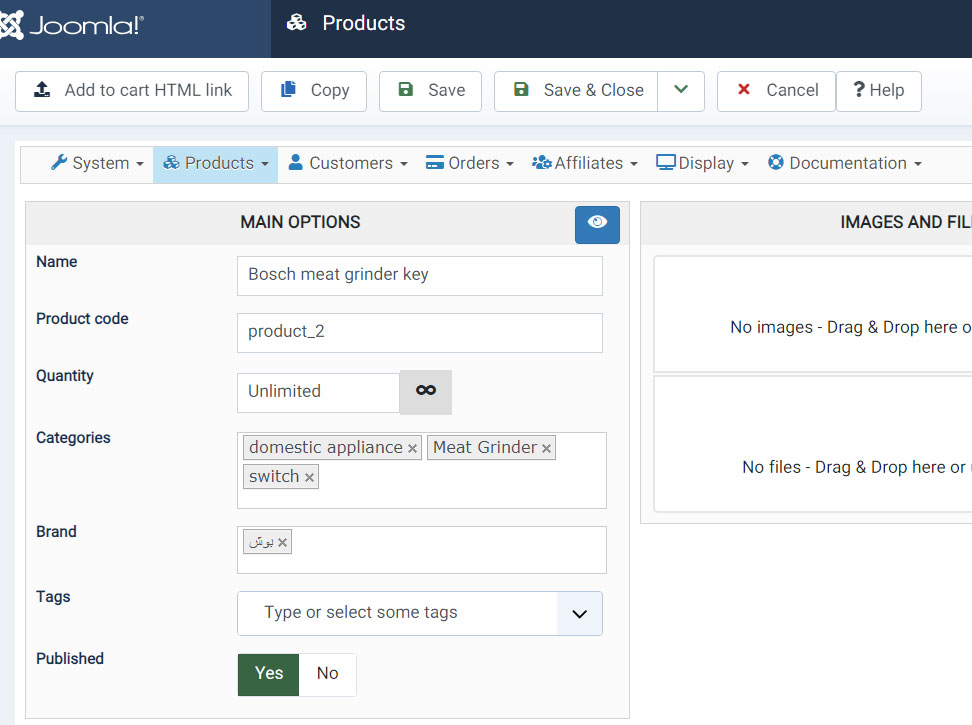Click inside the Categories selection box
Viewport: 972px width, 725px height.
pyautogui.click(x=422, y=470)
